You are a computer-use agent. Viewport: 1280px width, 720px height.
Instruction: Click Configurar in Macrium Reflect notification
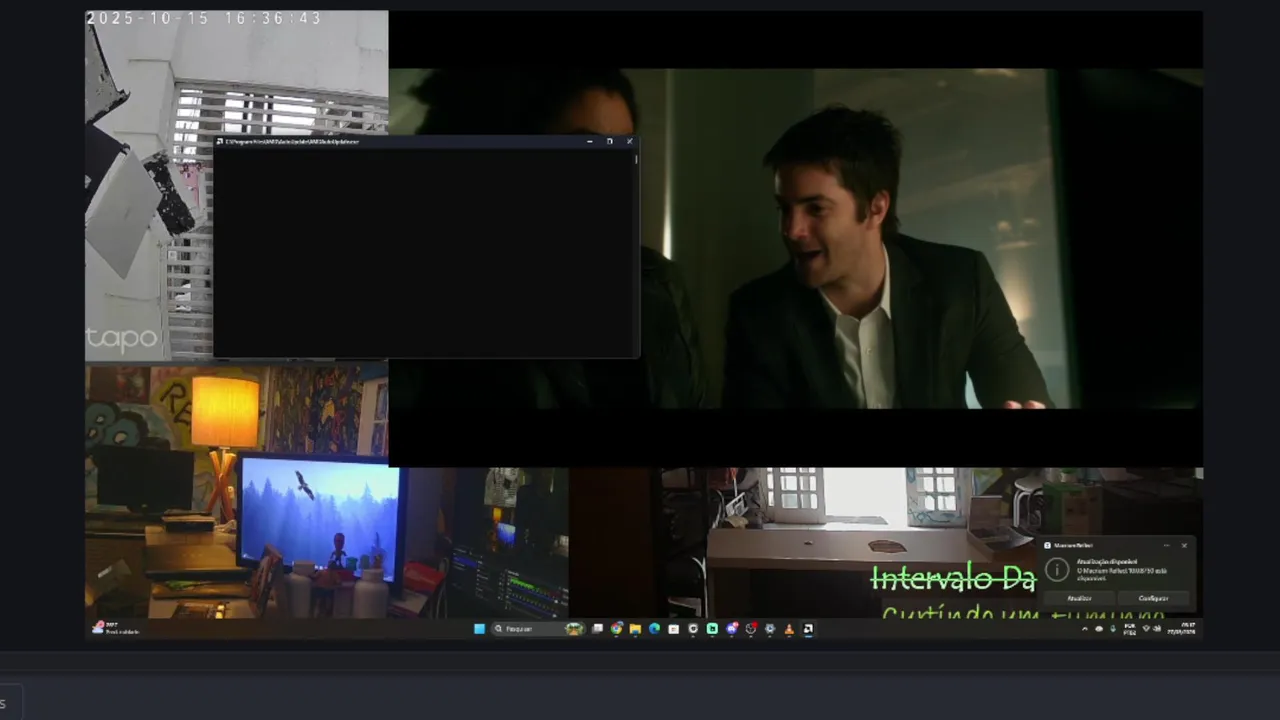[1153, 598]
